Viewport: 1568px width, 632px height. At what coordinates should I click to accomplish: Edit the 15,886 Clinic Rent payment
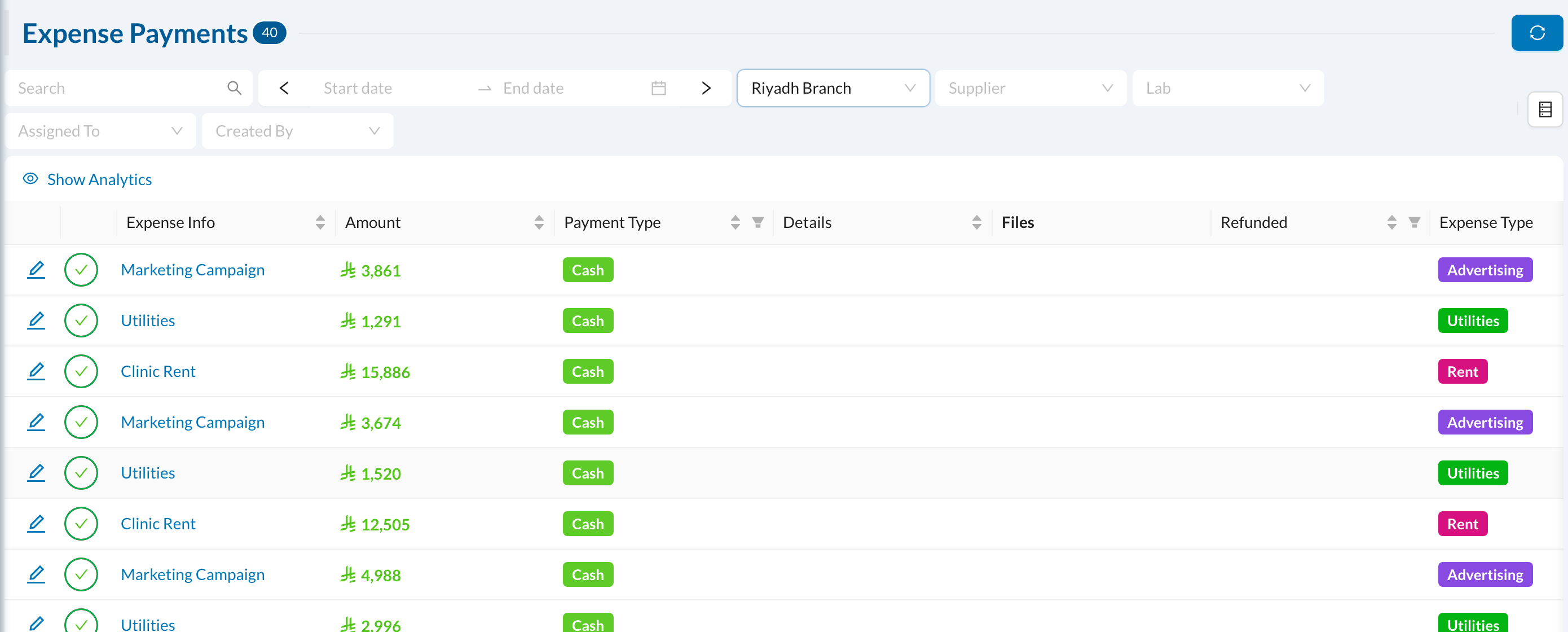pyautogui.click(x=37, y=371)
